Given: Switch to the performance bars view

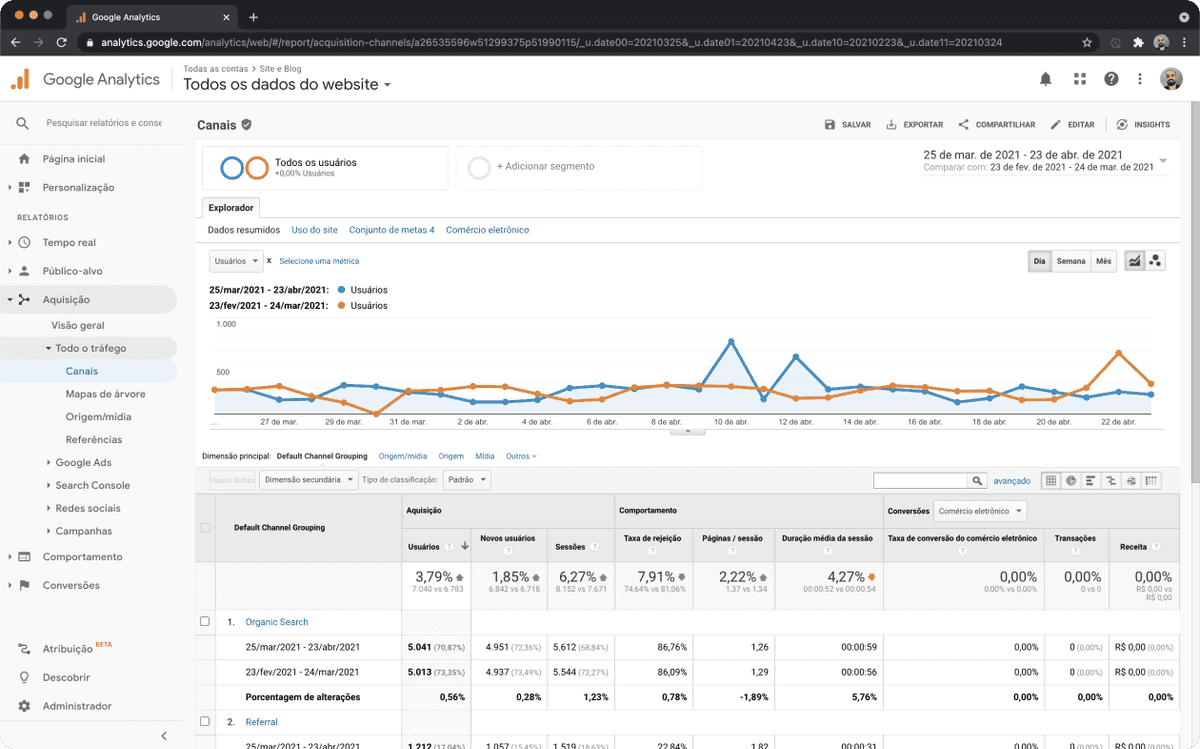Looking at the screenshot, I should (1091, 481).
